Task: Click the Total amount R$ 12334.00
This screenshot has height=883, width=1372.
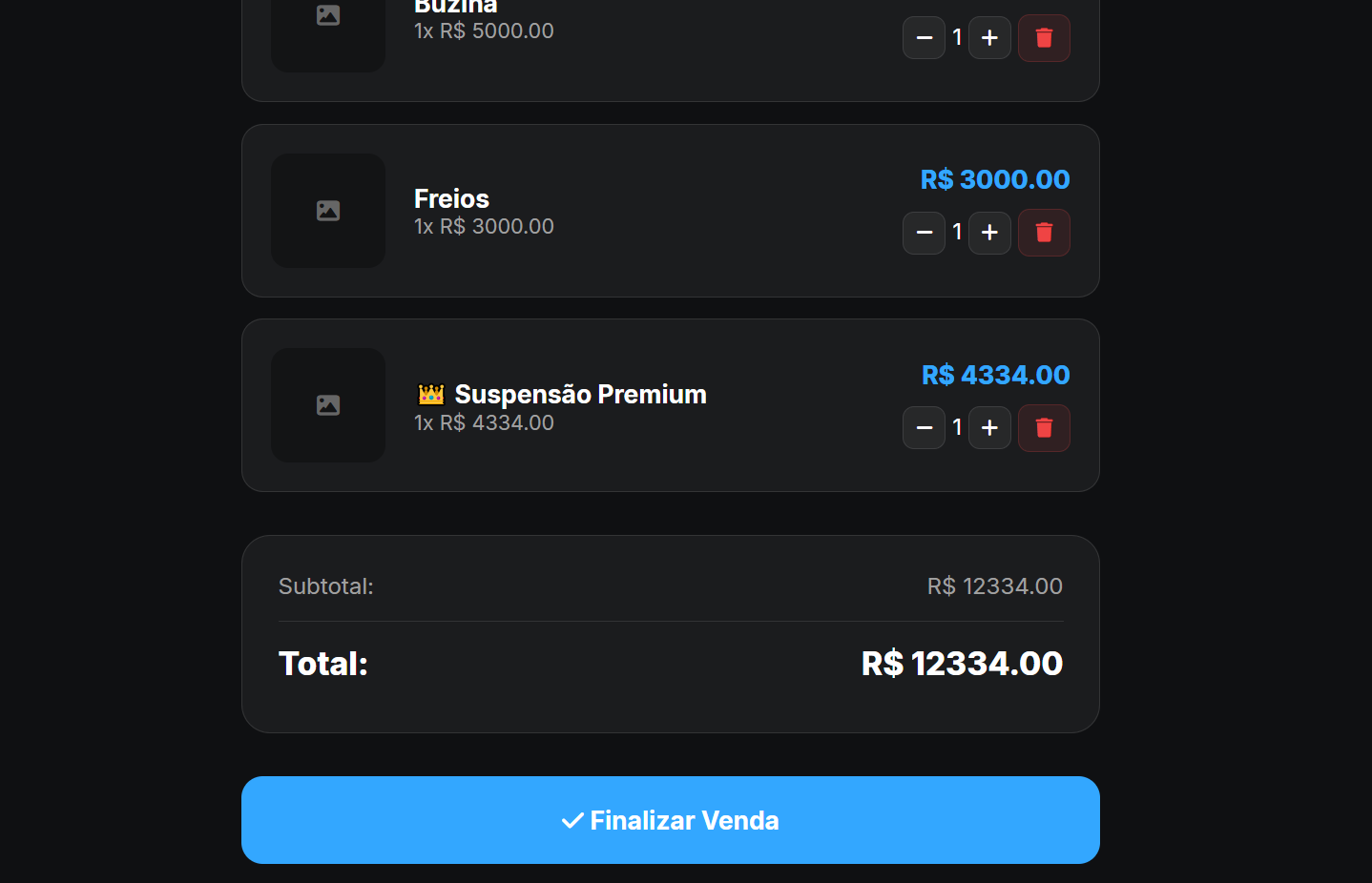Action: click(x=962, y=664)
